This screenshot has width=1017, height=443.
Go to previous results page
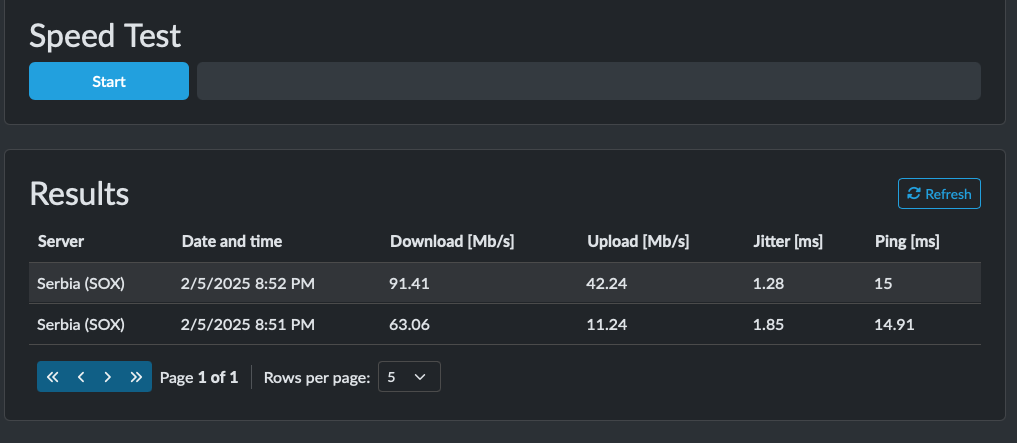point(81,377)
